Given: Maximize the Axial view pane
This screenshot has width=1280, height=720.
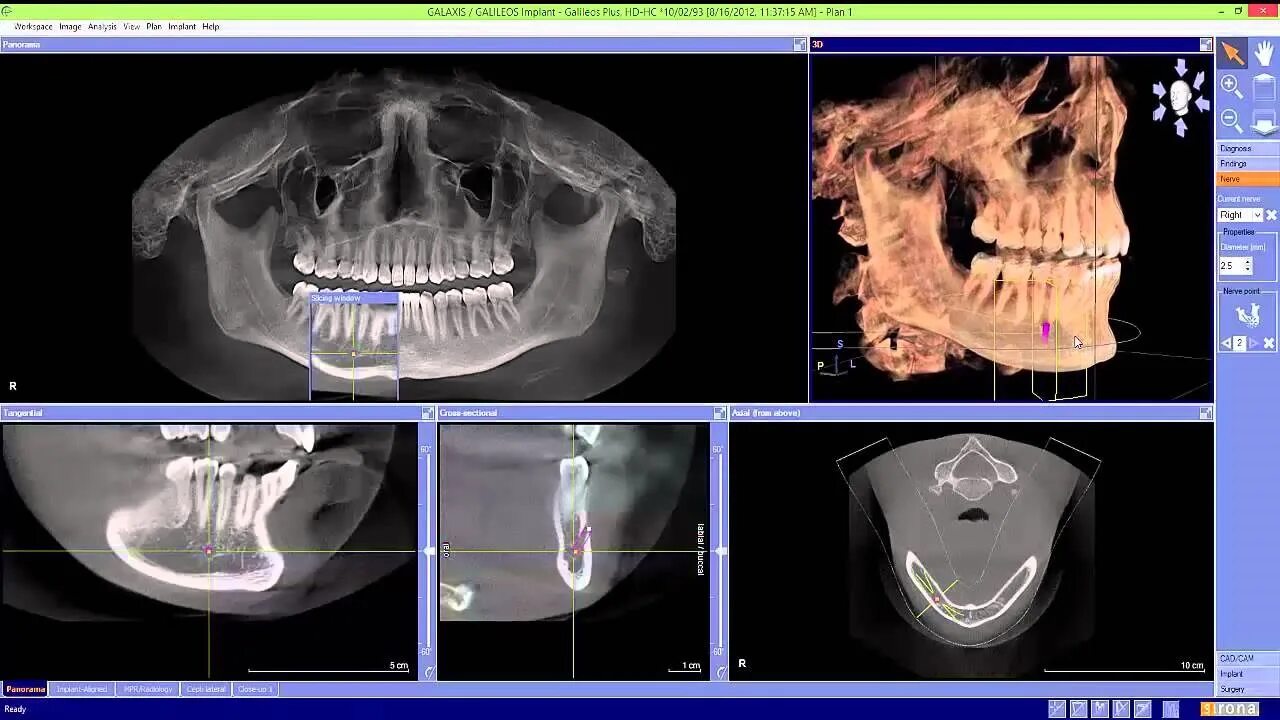Looking at the screenshot, I should click(x=1205, y=413).
